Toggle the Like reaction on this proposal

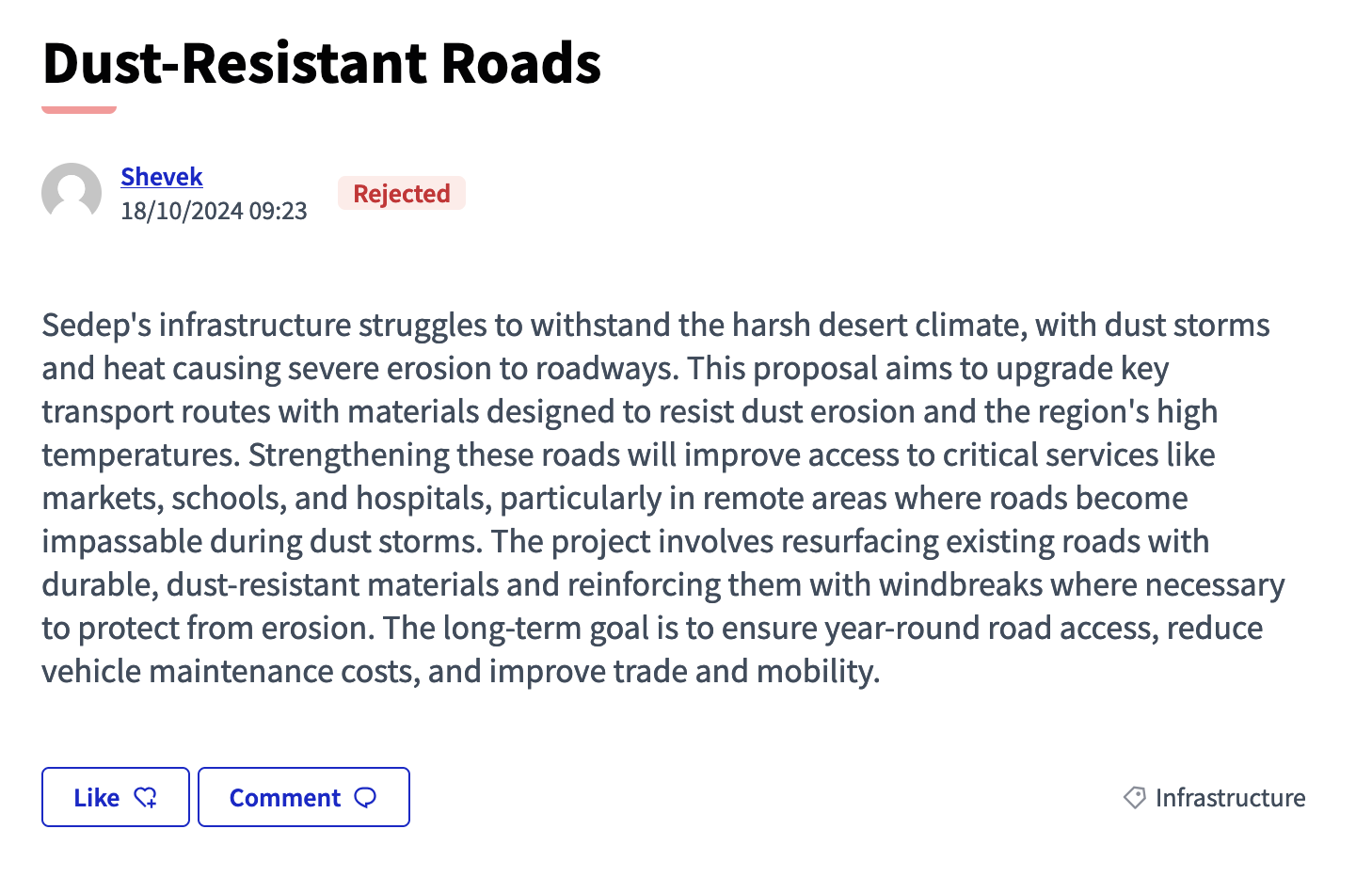(x=115, y=797)
